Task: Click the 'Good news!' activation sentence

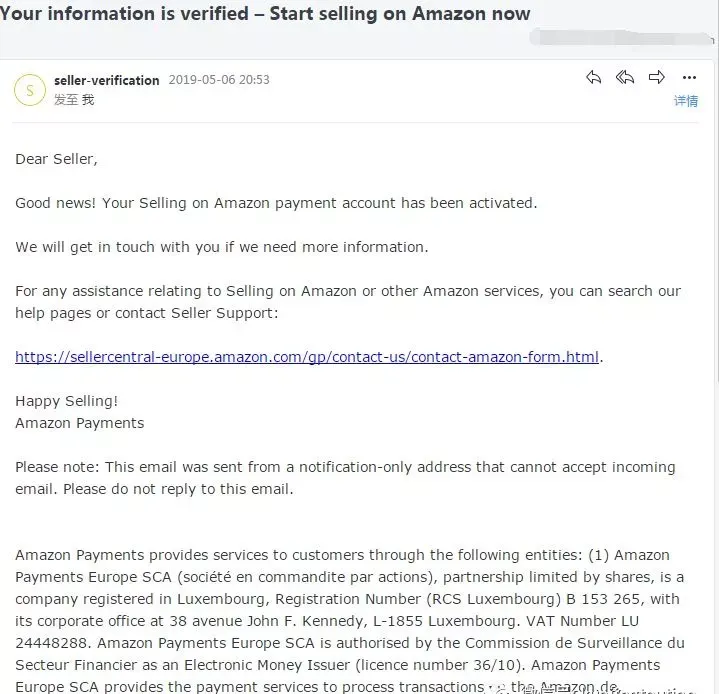Action: [276, 203]
